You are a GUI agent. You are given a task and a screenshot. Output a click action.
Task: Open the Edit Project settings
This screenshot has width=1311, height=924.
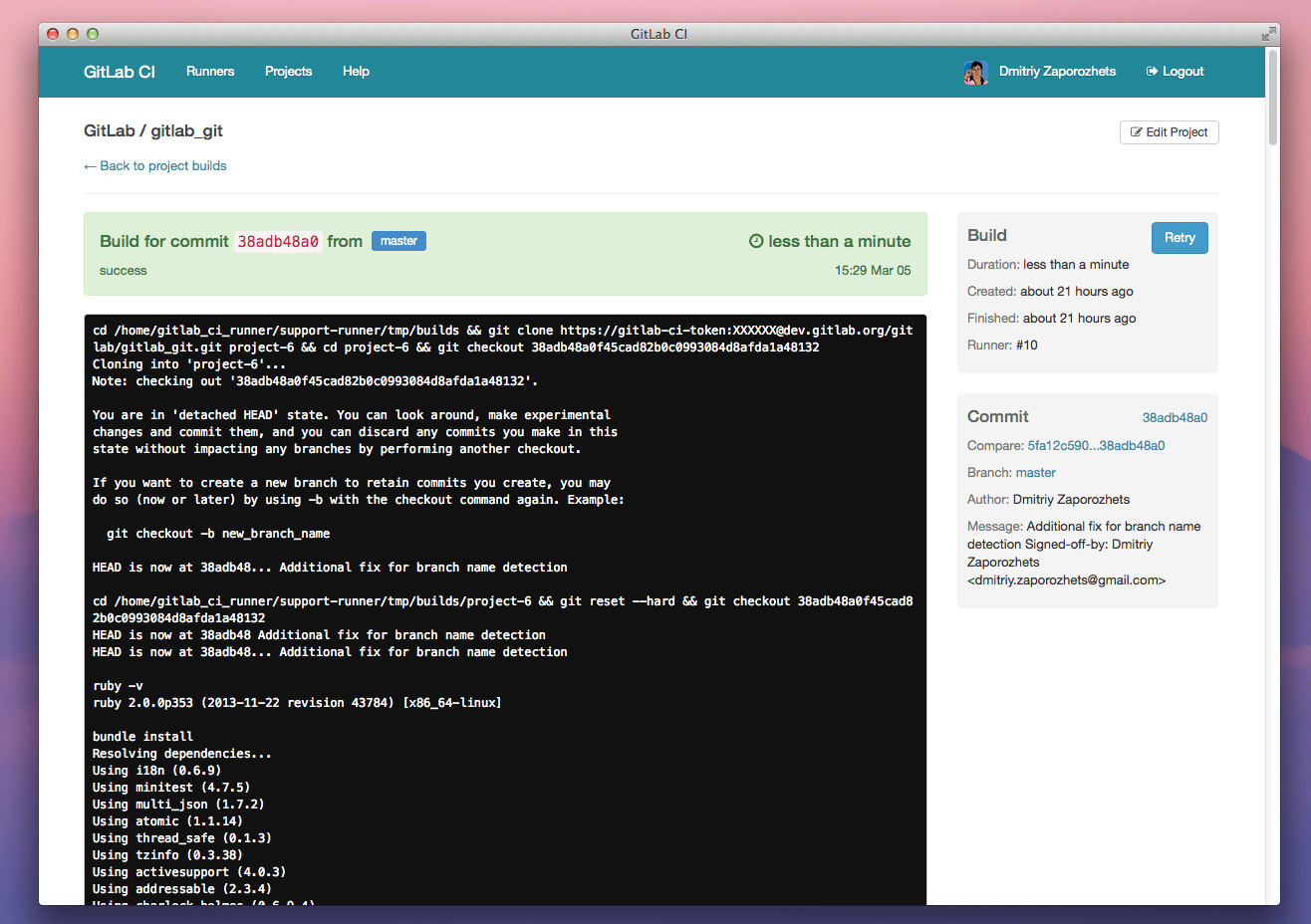[x=1169, y=131]
